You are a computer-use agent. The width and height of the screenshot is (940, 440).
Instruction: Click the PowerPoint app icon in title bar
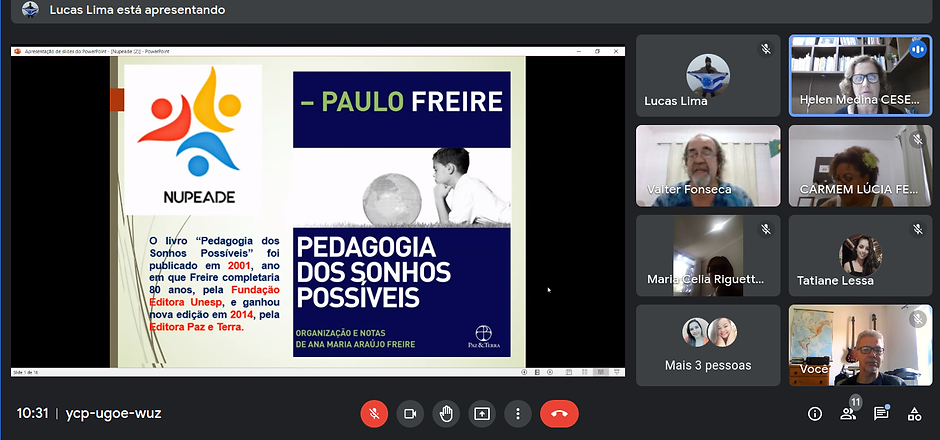coord(17,52)
